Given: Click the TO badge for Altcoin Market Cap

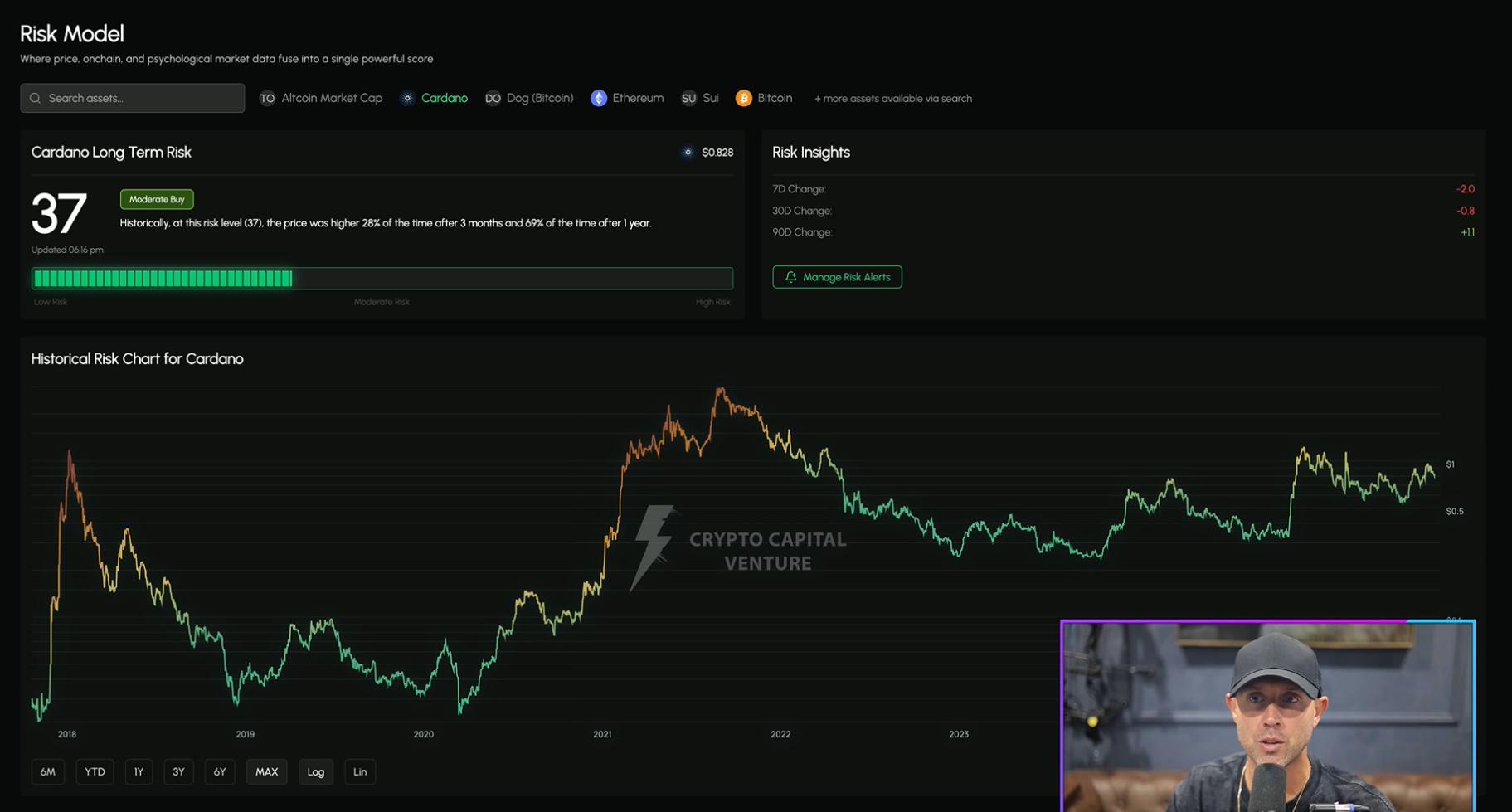Looking at the screenshot, I should [267, 98].
